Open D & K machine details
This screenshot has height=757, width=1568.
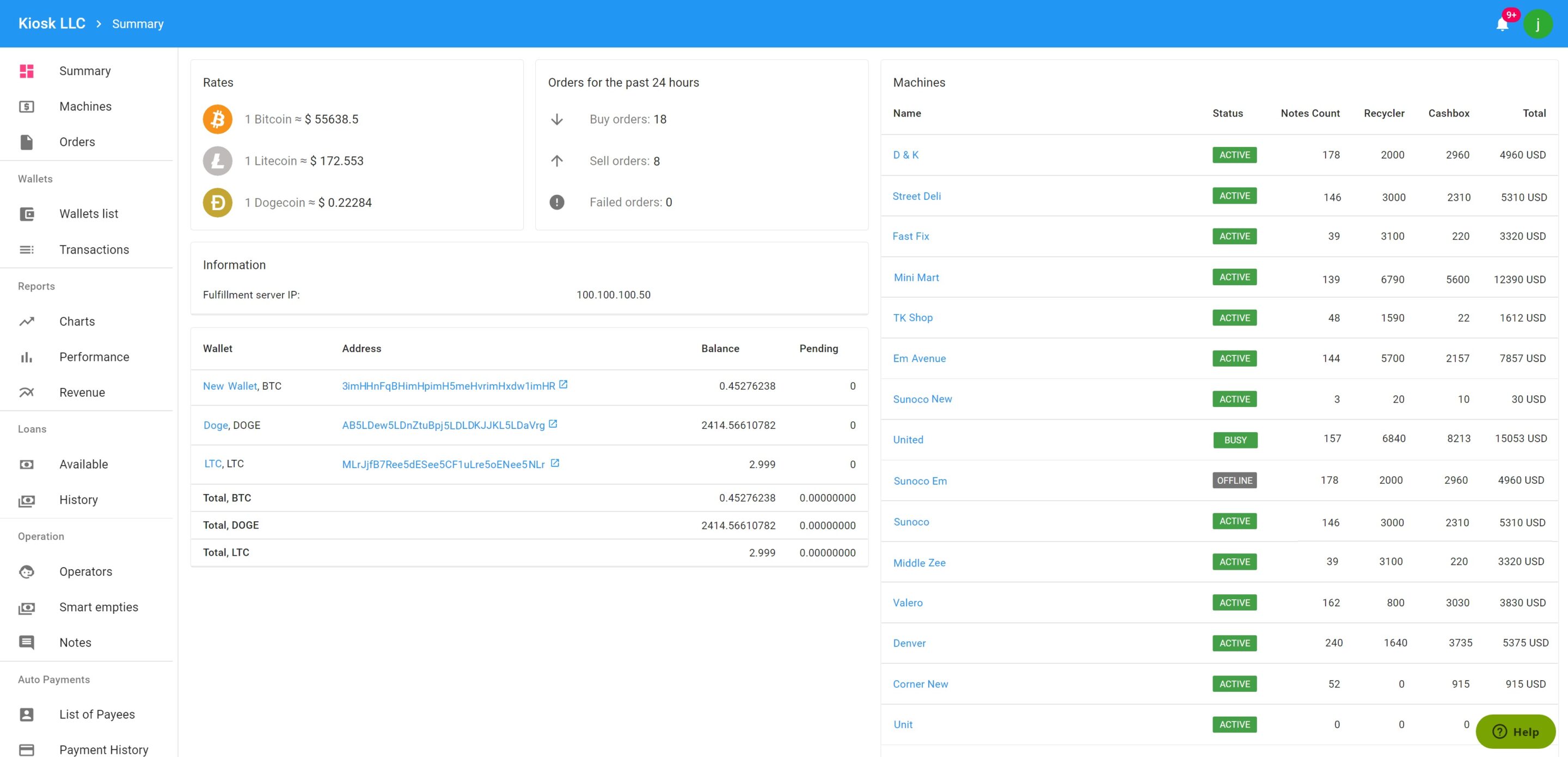tap(906, 155)
